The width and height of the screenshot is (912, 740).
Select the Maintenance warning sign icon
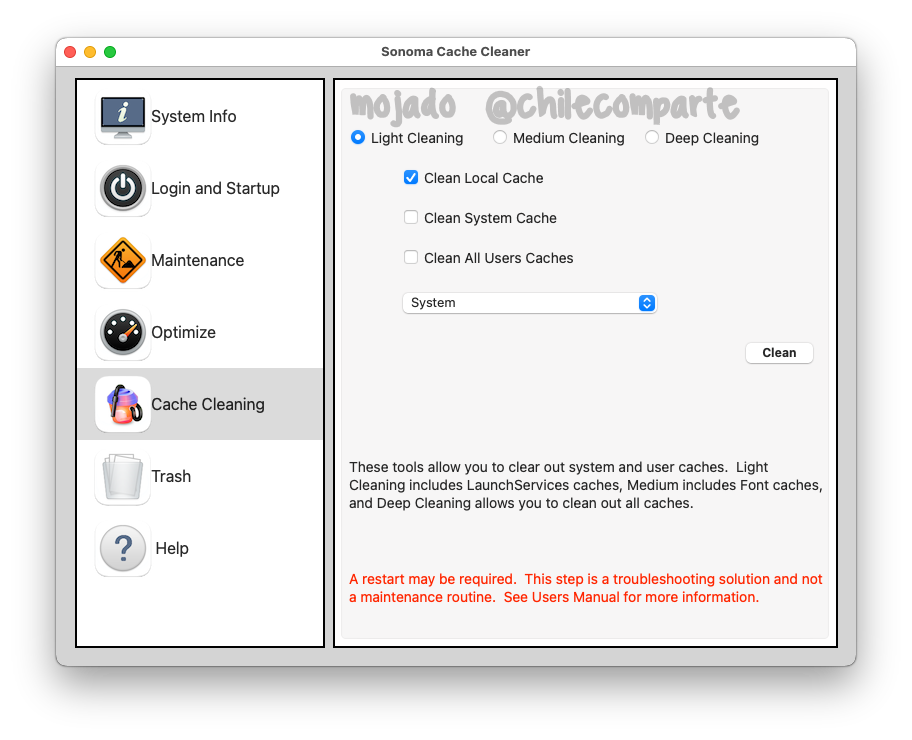[x=123, y=261]
